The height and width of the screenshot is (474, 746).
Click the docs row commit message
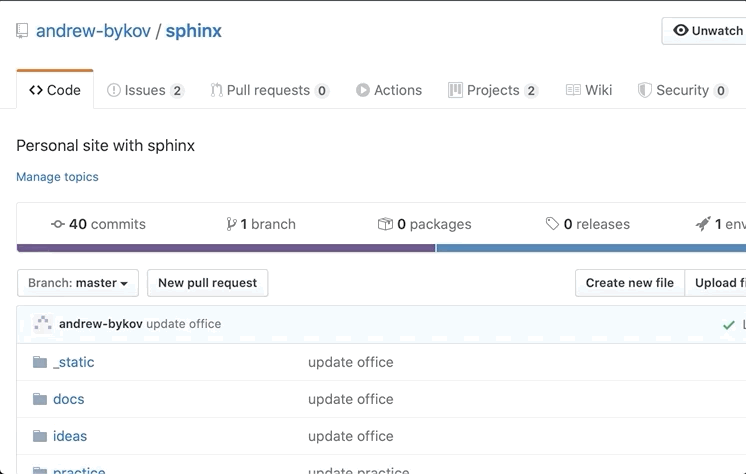[x=351, y=399]
